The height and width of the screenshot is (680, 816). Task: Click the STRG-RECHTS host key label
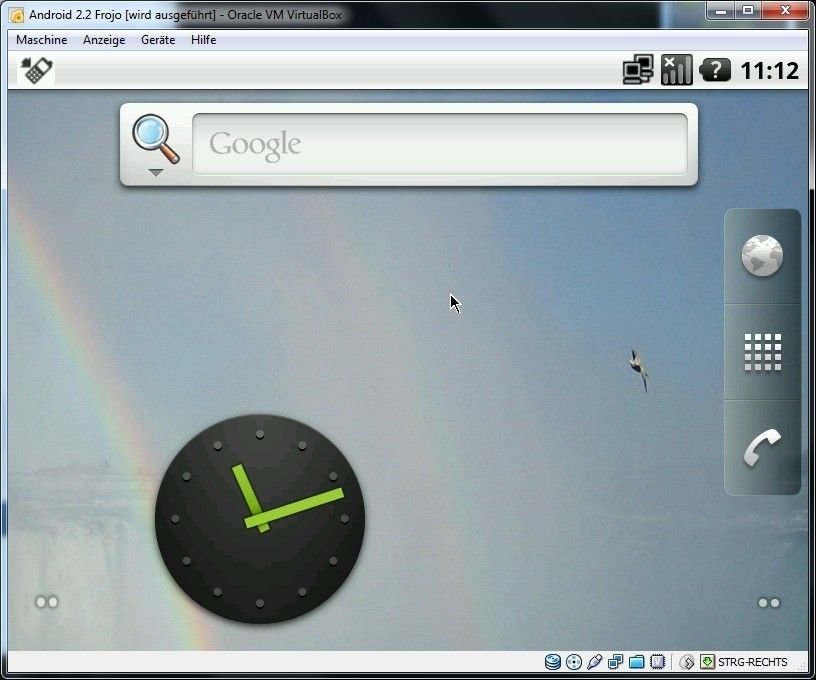pyautogui.click(x=753, y=662)
